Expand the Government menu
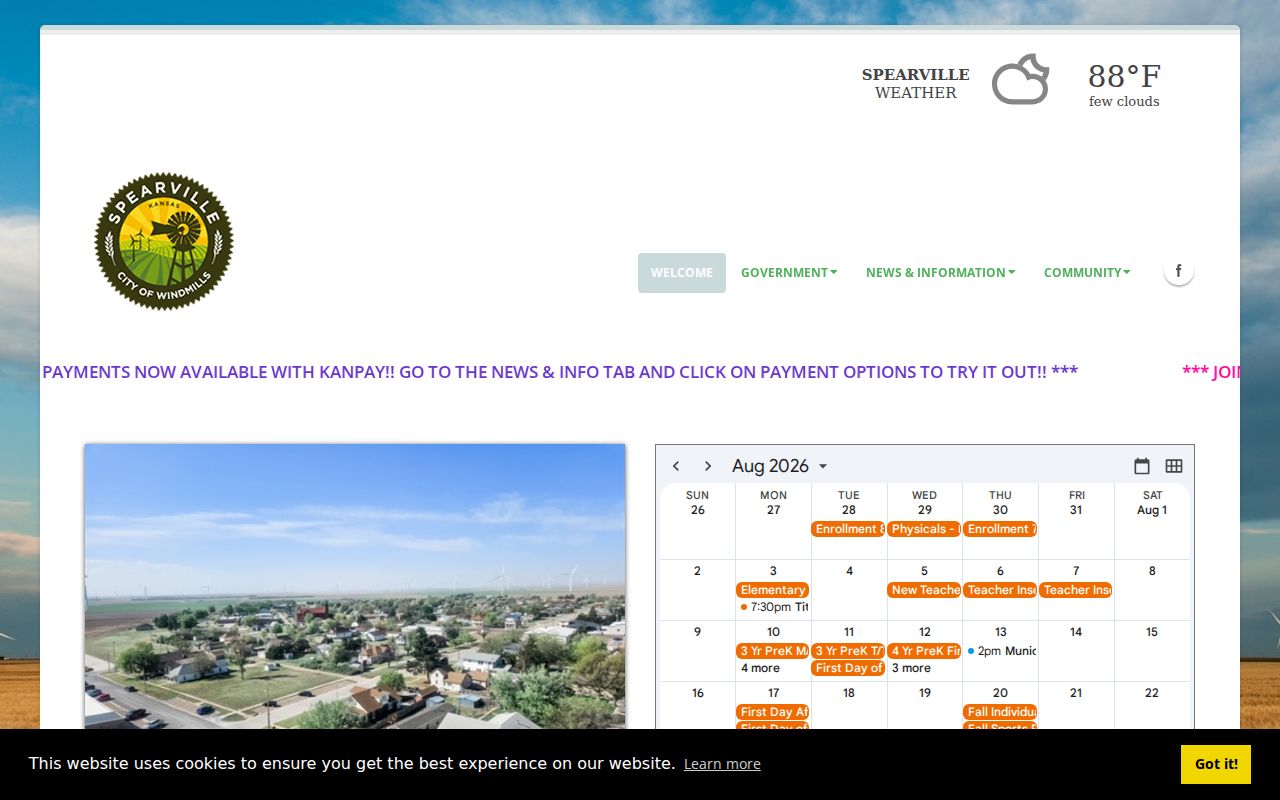The width and height of the screenshot is (1280, 800). [x=789, y=272]
